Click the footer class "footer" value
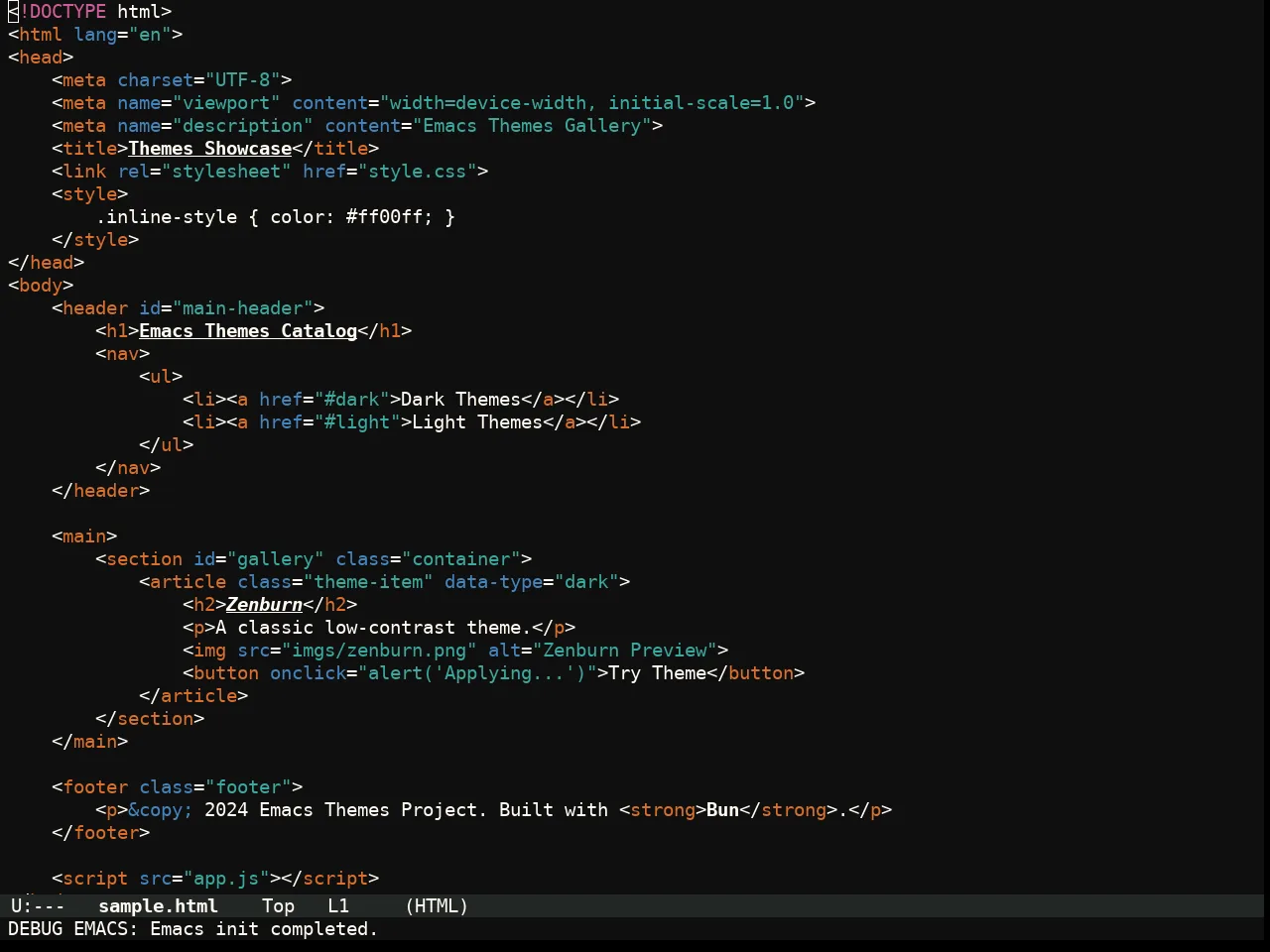 point(248,786)
